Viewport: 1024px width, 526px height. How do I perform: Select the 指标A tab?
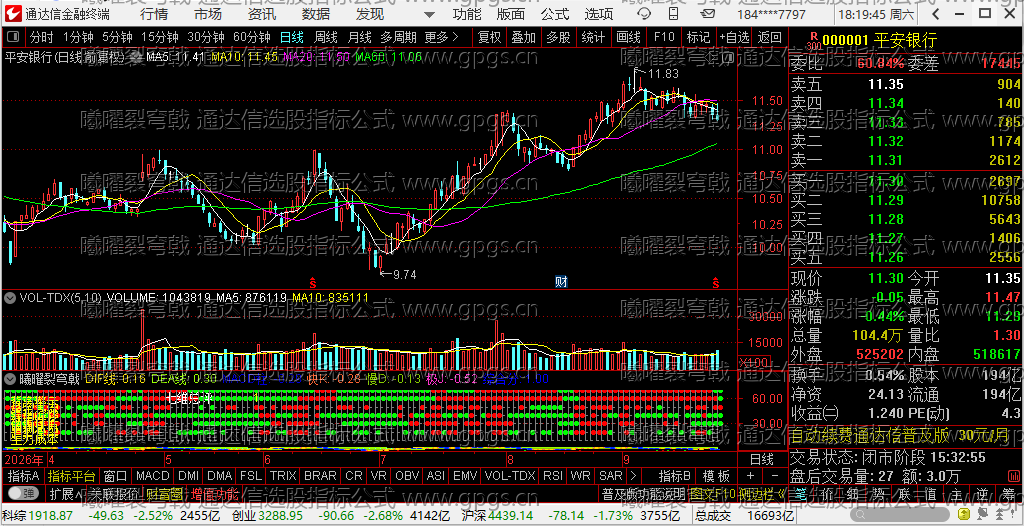(24, 476)
